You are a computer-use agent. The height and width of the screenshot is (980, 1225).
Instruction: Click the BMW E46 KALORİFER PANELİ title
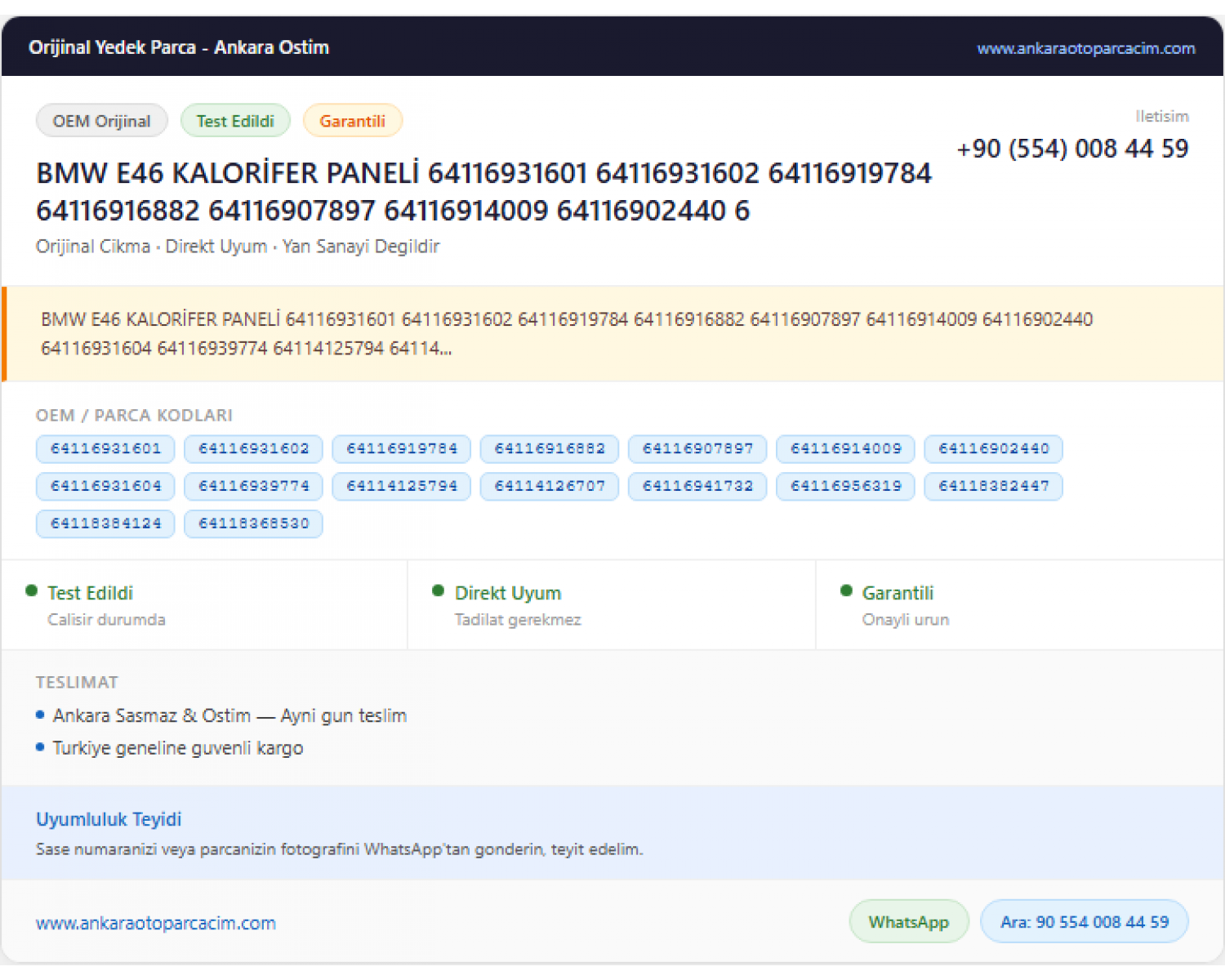[483, 192]
